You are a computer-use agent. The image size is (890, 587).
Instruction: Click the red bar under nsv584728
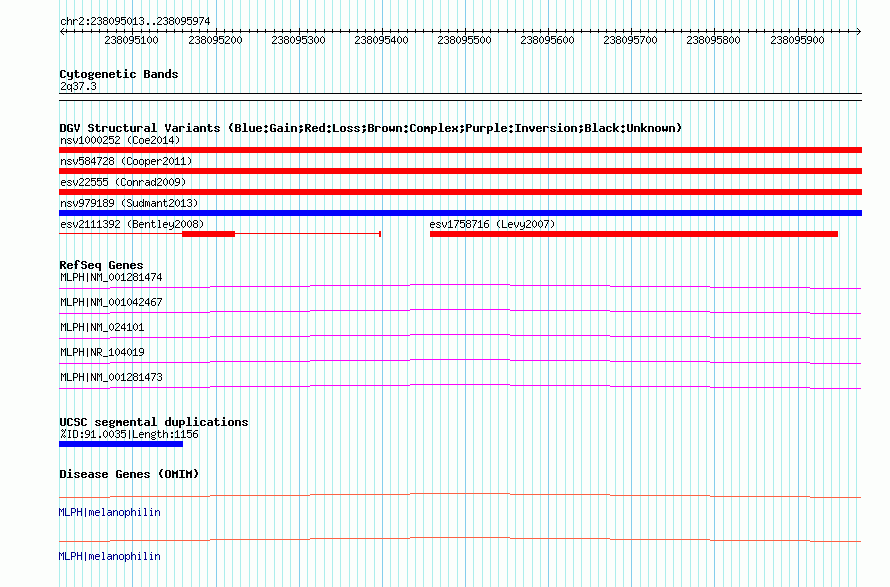tap(460, 171)
